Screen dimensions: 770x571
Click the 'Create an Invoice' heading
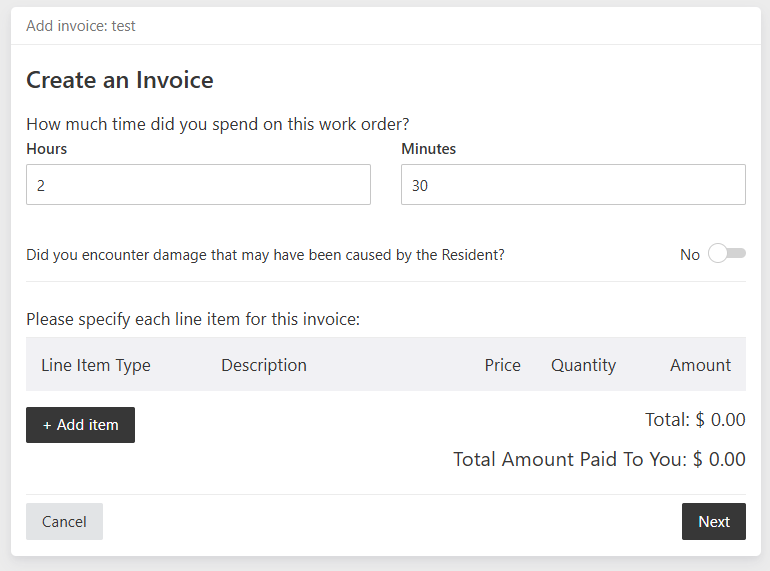(x=120, y=80)
